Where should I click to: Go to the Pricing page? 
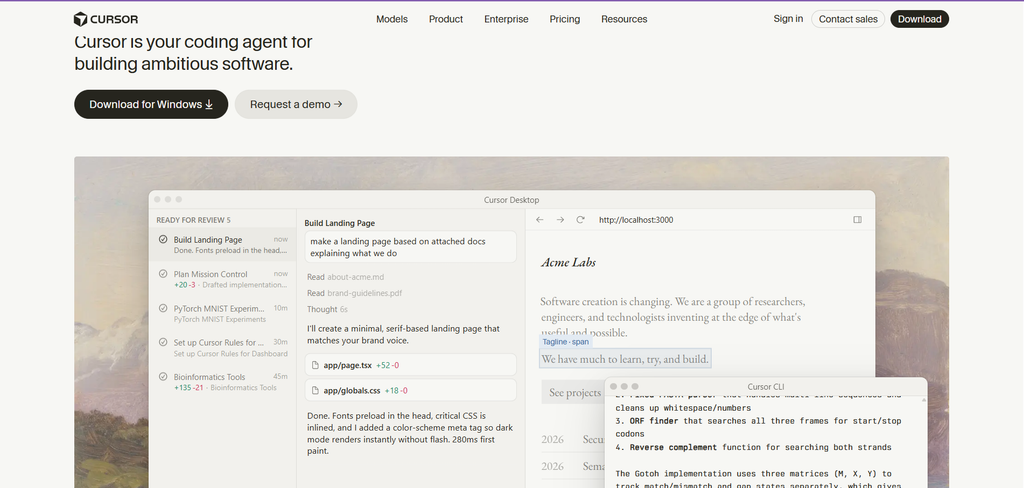565,19
